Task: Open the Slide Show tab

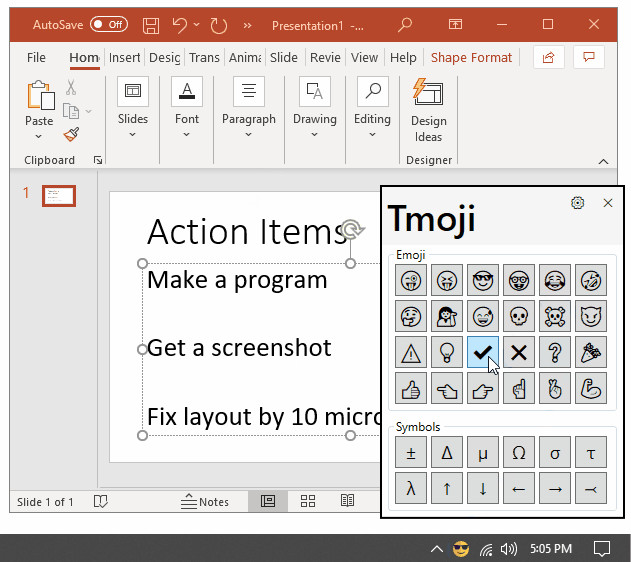Action: pos(284,58)
